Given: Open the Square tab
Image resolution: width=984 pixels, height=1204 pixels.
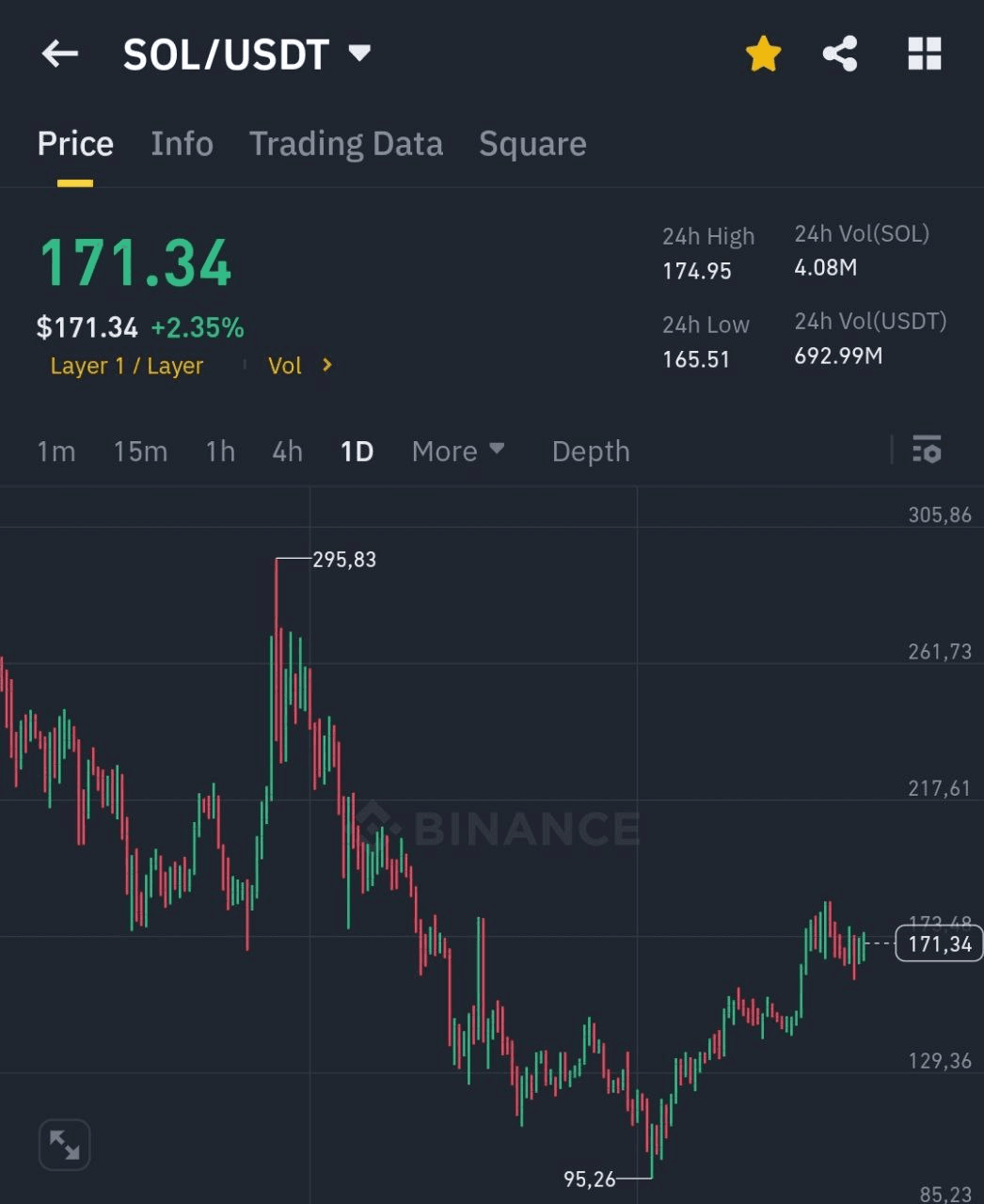Looking at the screenshot, I should point(532,144).
